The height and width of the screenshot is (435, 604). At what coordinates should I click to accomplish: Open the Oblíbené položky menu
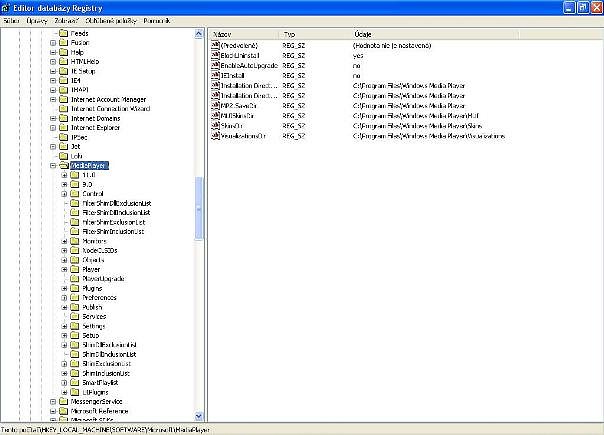click(x=111, y=21)
